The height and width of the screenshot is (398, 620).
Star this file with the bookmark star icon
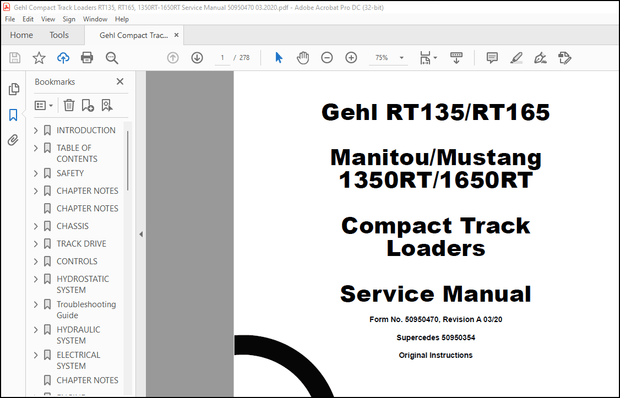pos(39,58)
